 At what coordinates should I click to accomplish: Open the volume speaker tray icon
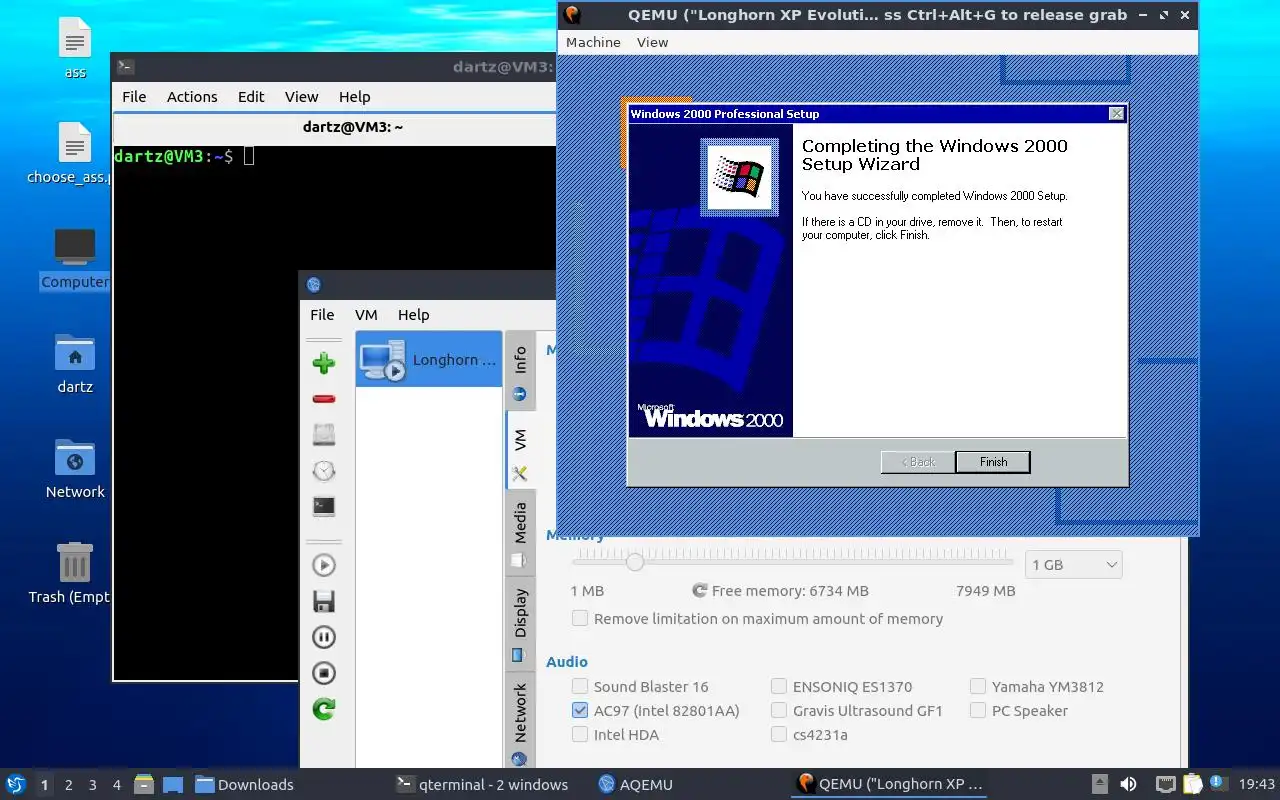point(1128,784)
